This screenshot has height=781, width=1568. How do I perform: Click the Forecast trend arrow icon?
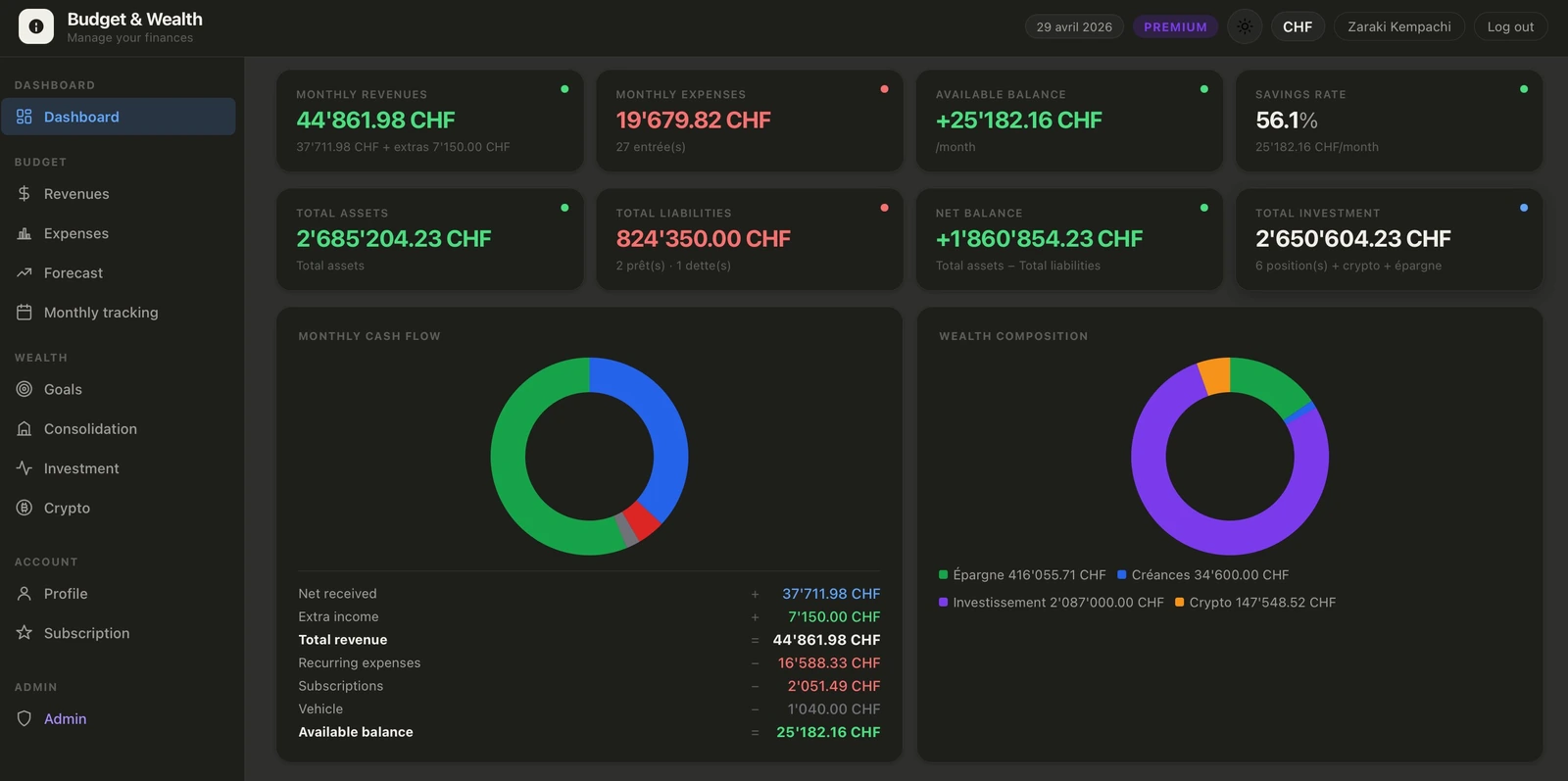coord(24,272)
